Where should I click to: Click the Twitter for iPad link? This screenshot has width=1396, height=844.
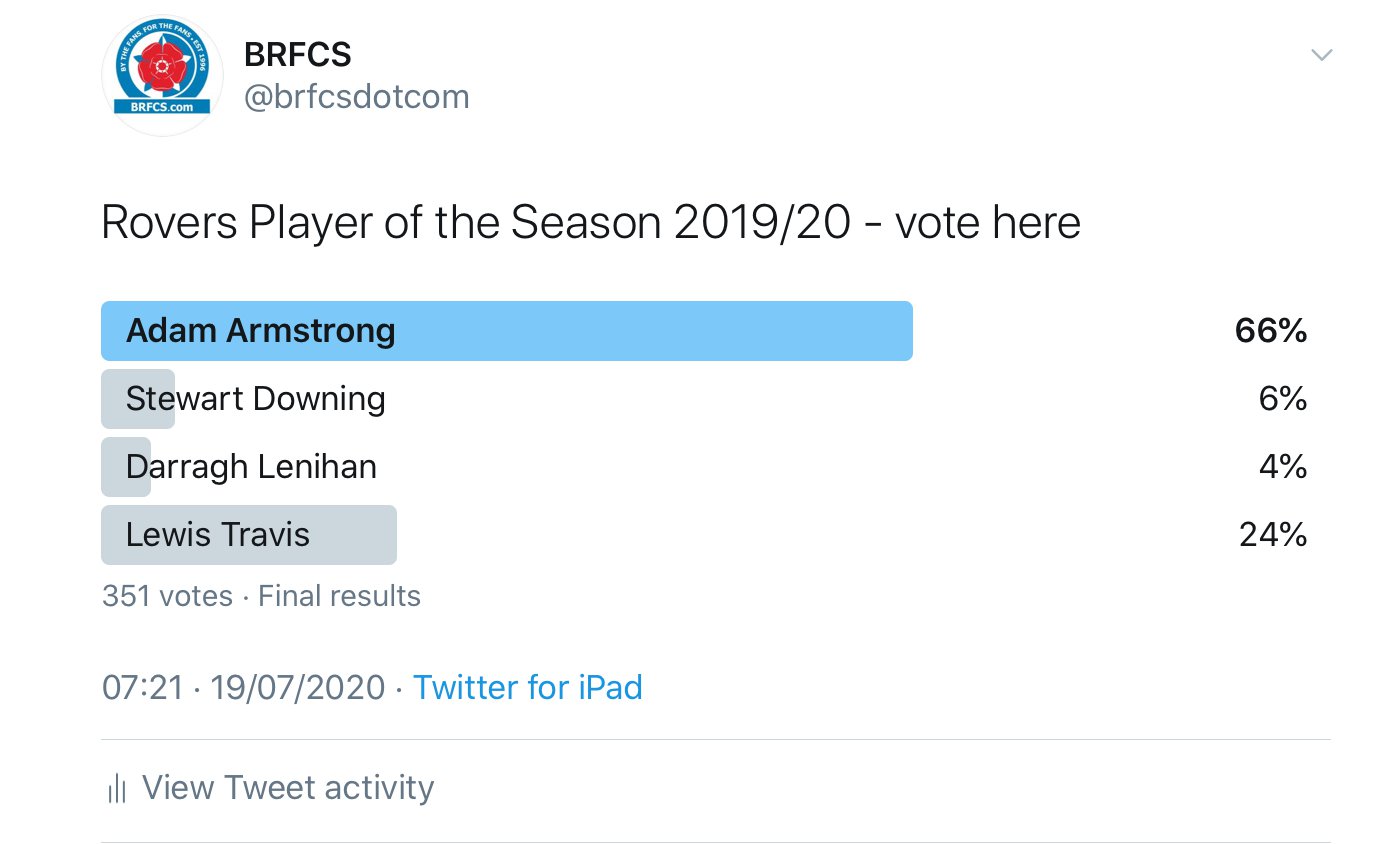[527, 688]
